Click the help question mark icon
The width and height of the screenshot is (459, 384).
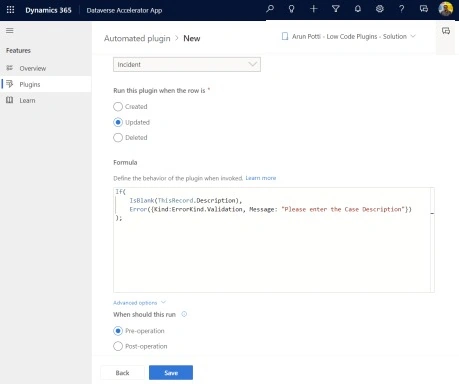click(x=402, y=9)
